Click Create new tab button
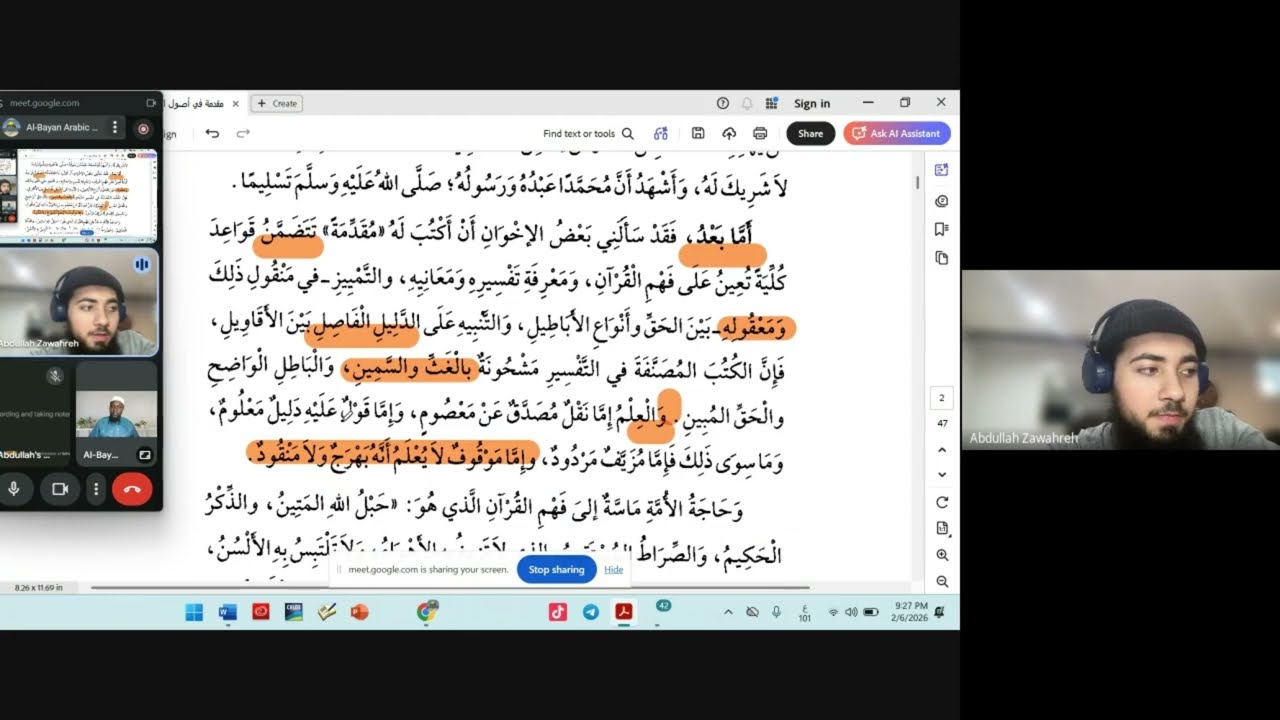The width and height of the screenshot is (1280, 720). tap(277, 103)
